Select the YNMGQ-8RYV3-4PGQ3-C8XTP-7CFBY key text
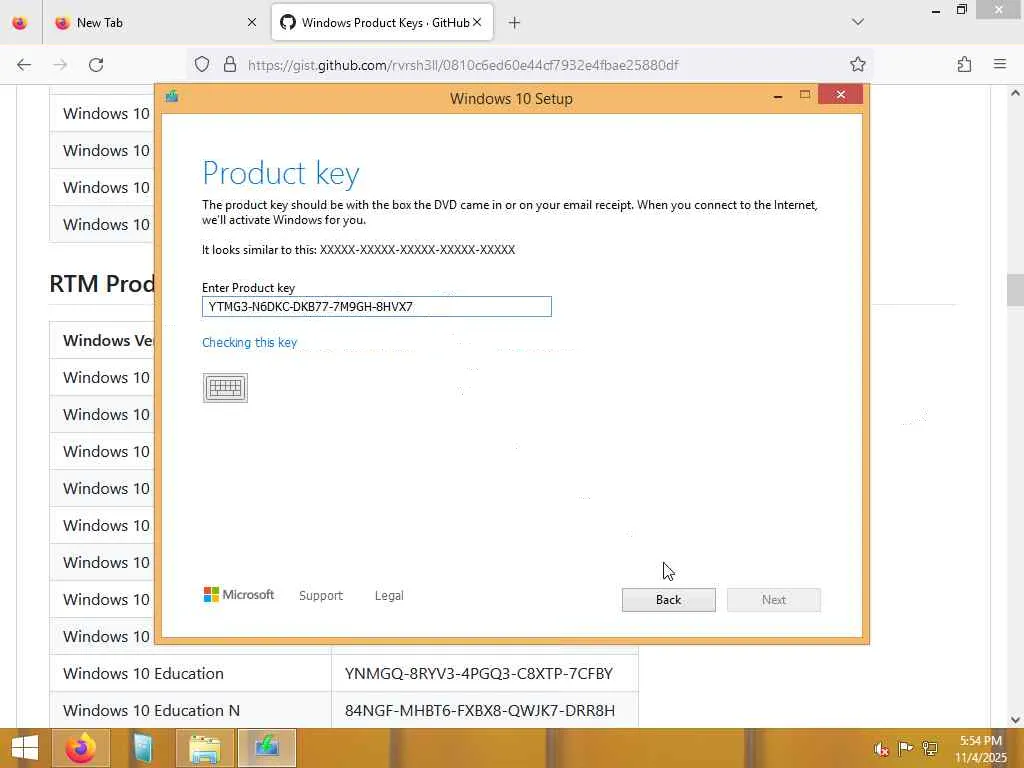Image resolution: width=1024 pixels, height=768 pixels. (x=479, y=673)
